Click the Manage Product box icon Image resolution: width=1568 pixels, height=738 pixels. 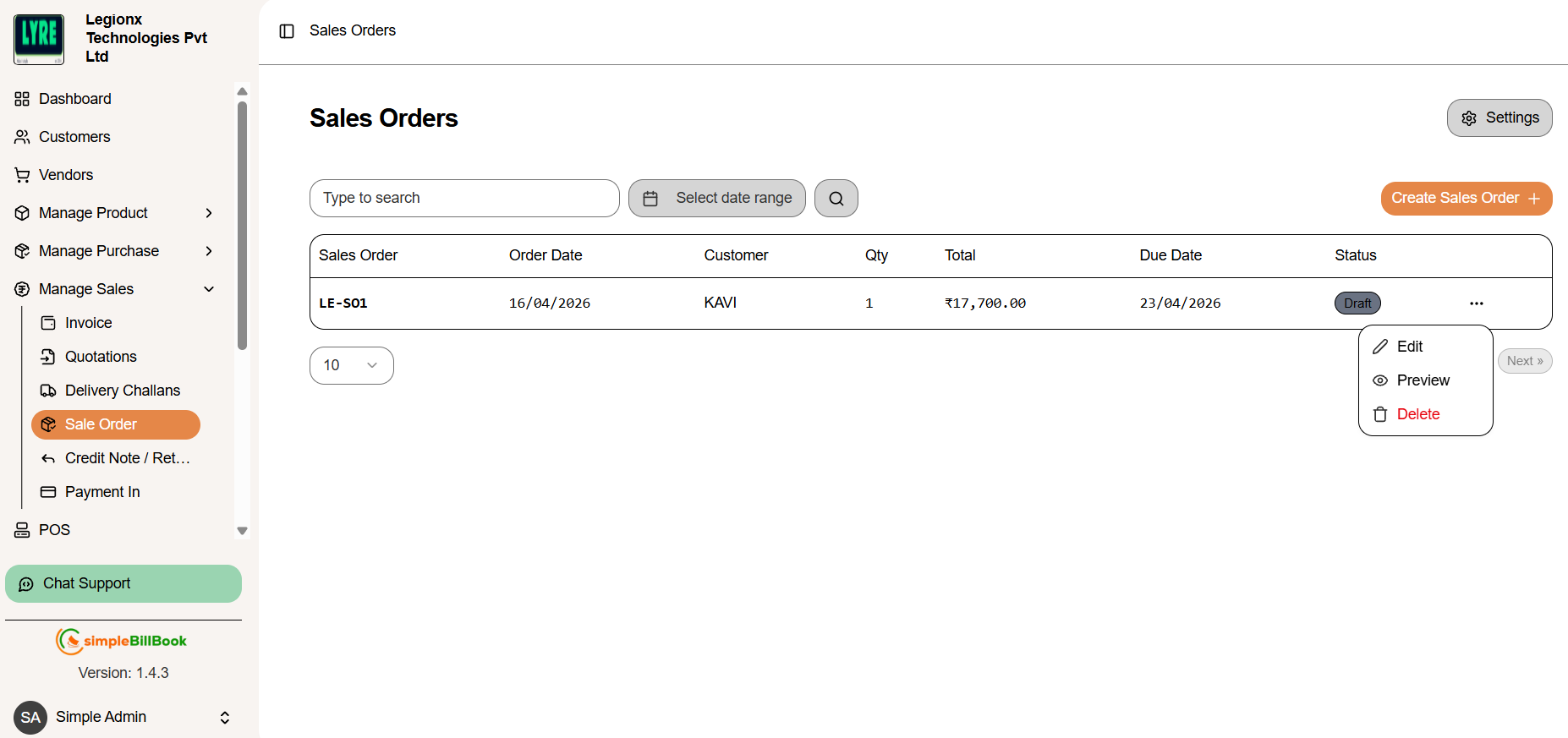[22, 213]
